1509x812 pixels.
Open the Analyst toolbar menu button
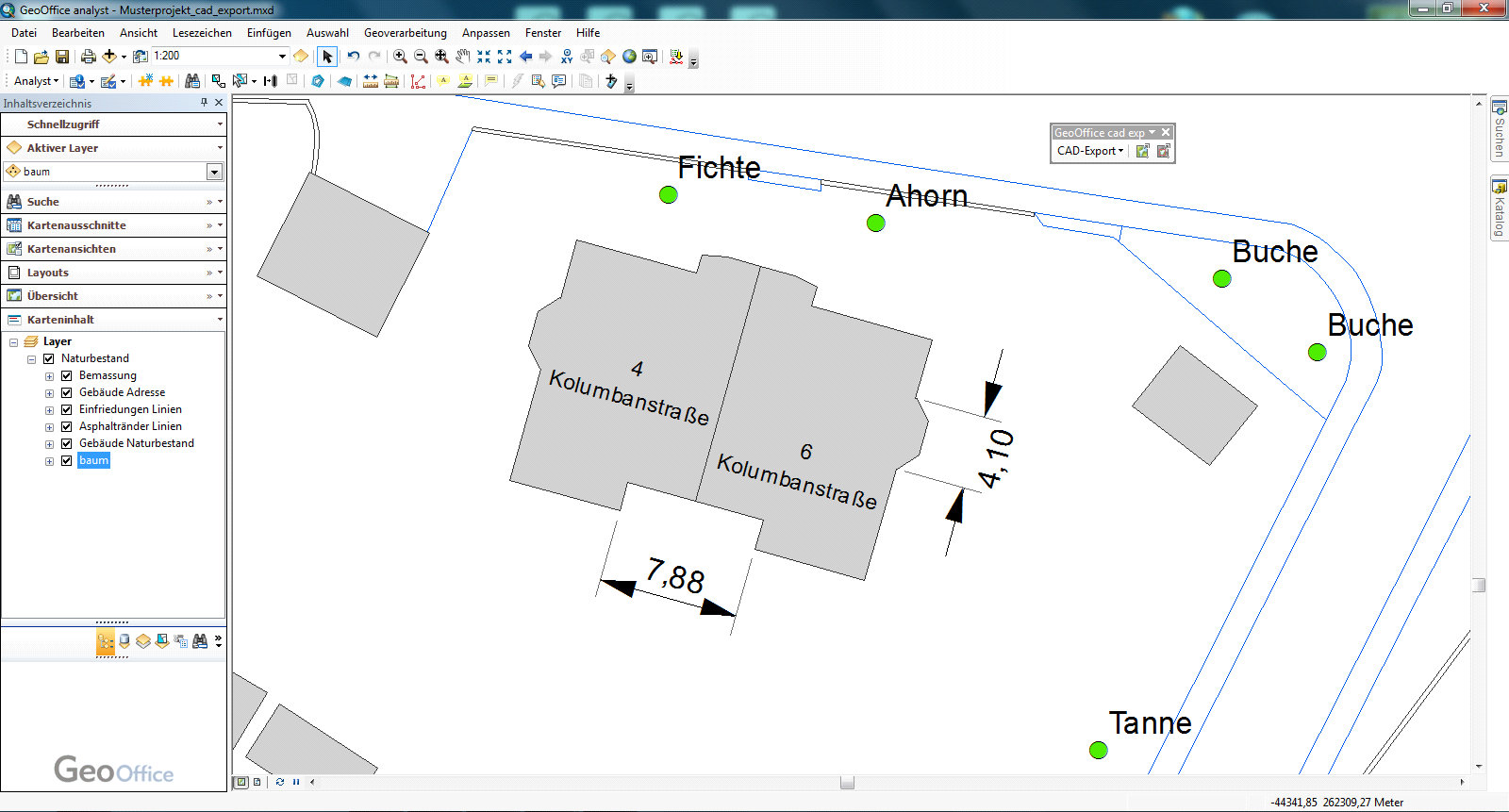pyautogui.click(x=36, y=81)
